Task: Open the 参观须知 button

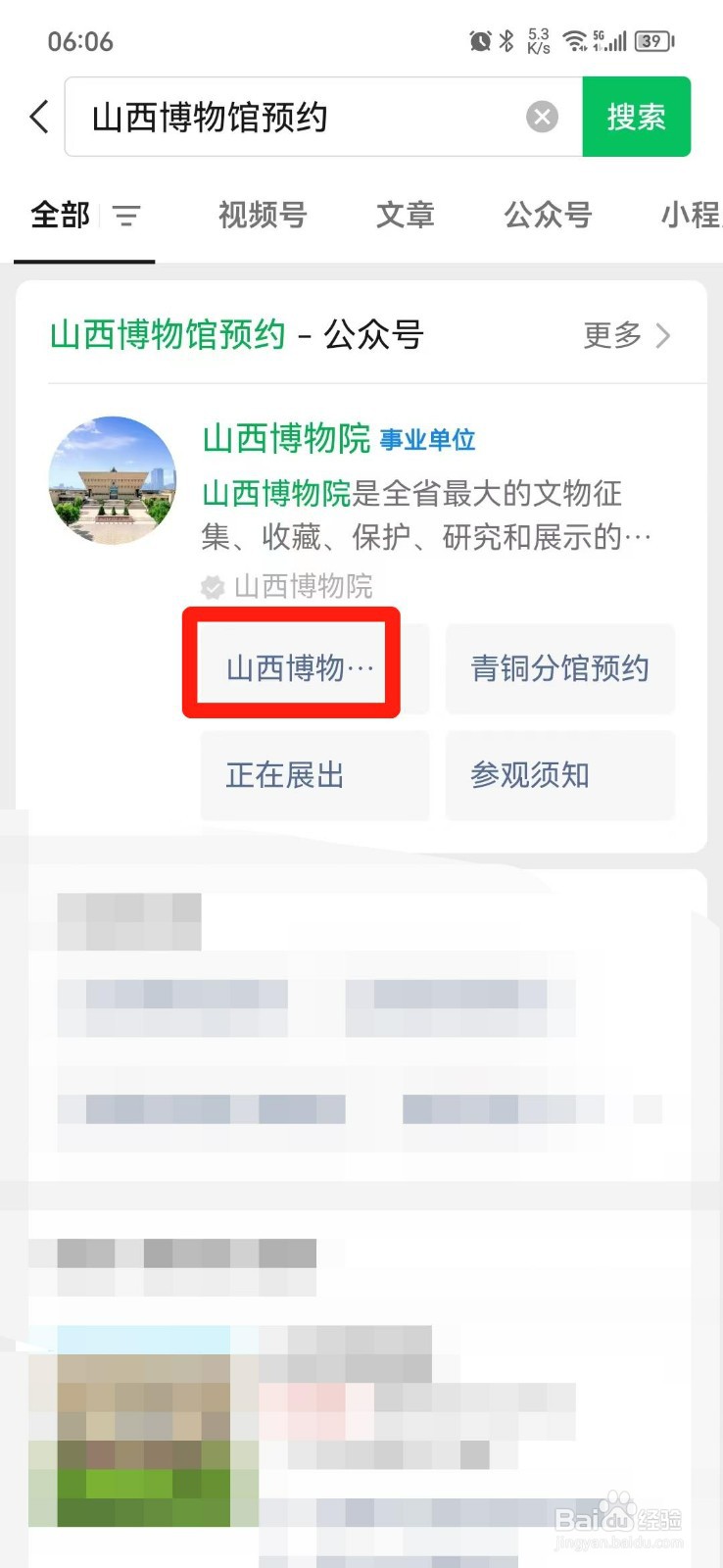Action: [x=560, y=775]
